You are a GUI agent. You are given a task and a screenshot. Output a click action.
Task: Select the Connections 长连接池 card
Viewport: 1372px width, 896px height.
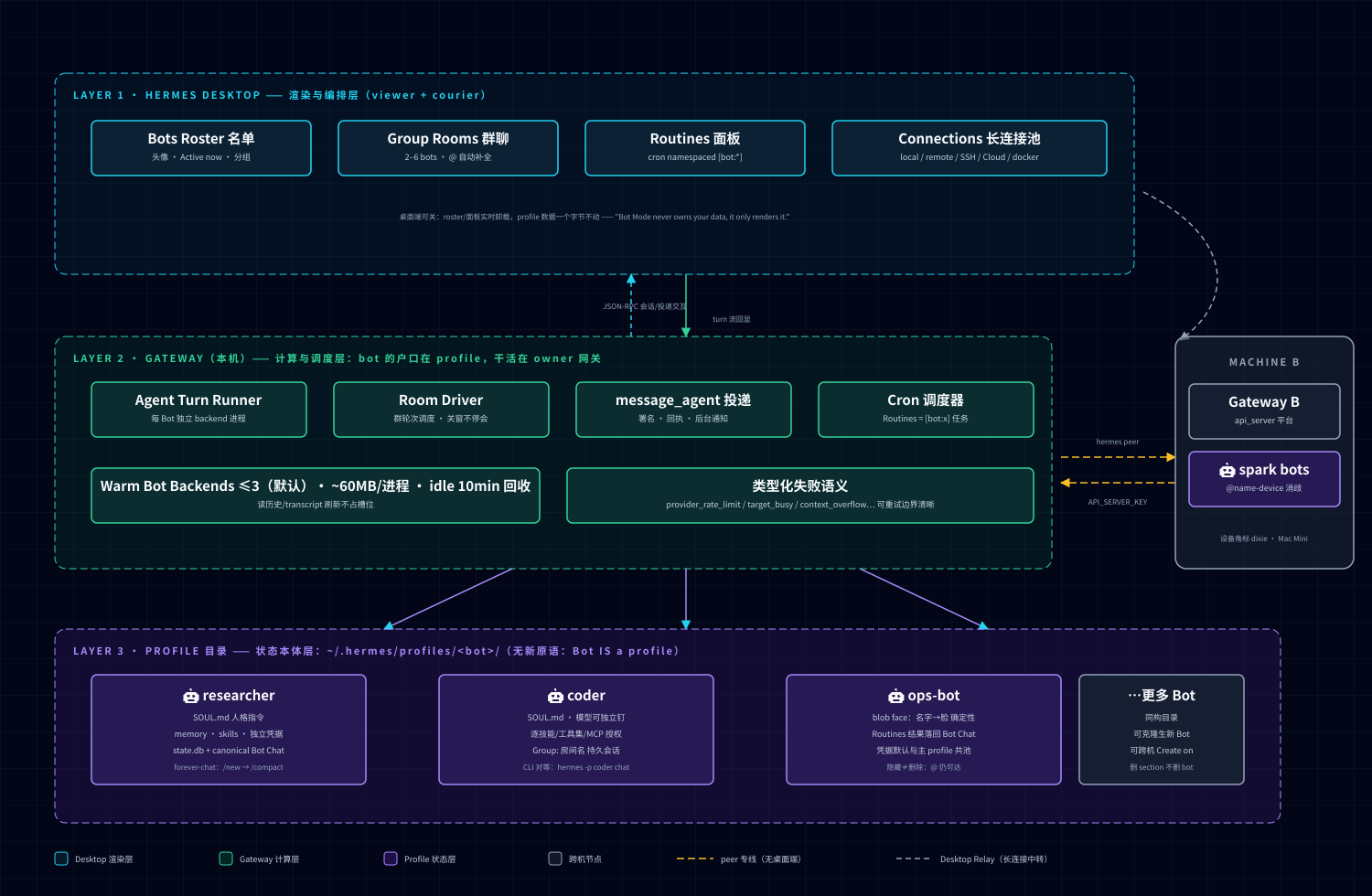click(970, 148)
